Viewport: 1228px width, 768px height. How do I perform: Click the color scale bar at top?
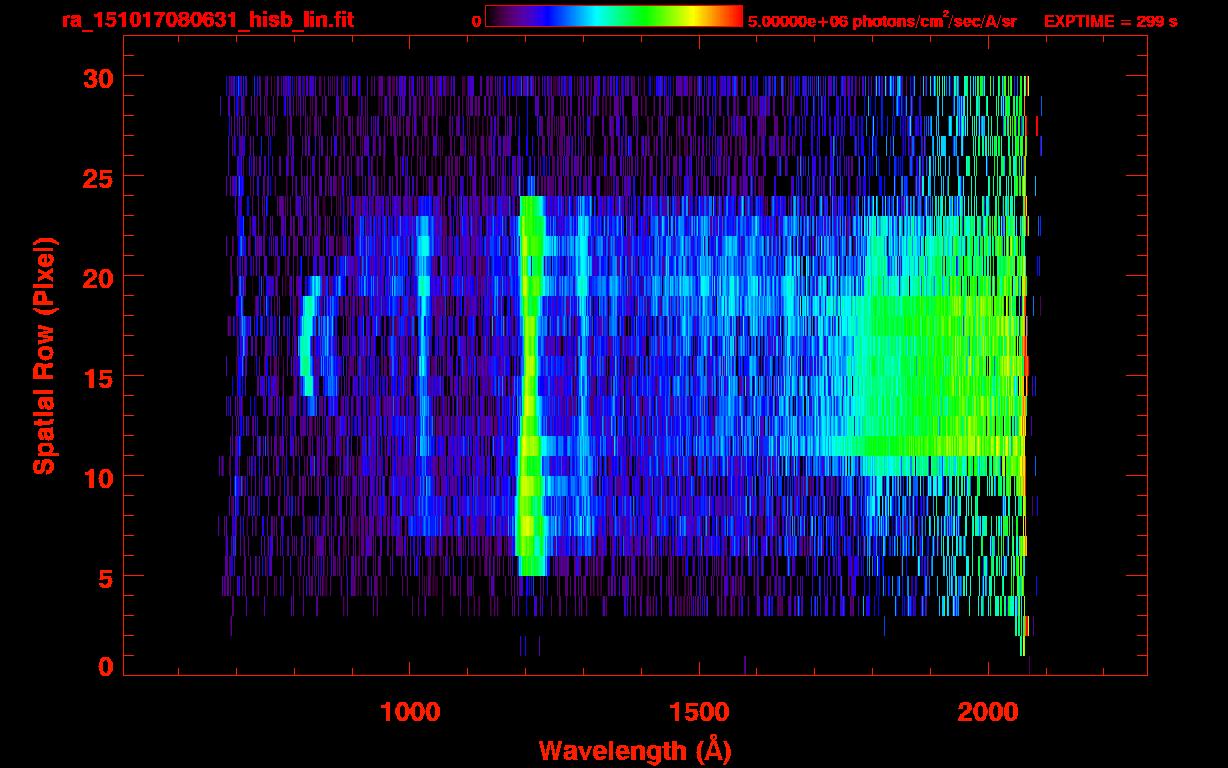614,17
